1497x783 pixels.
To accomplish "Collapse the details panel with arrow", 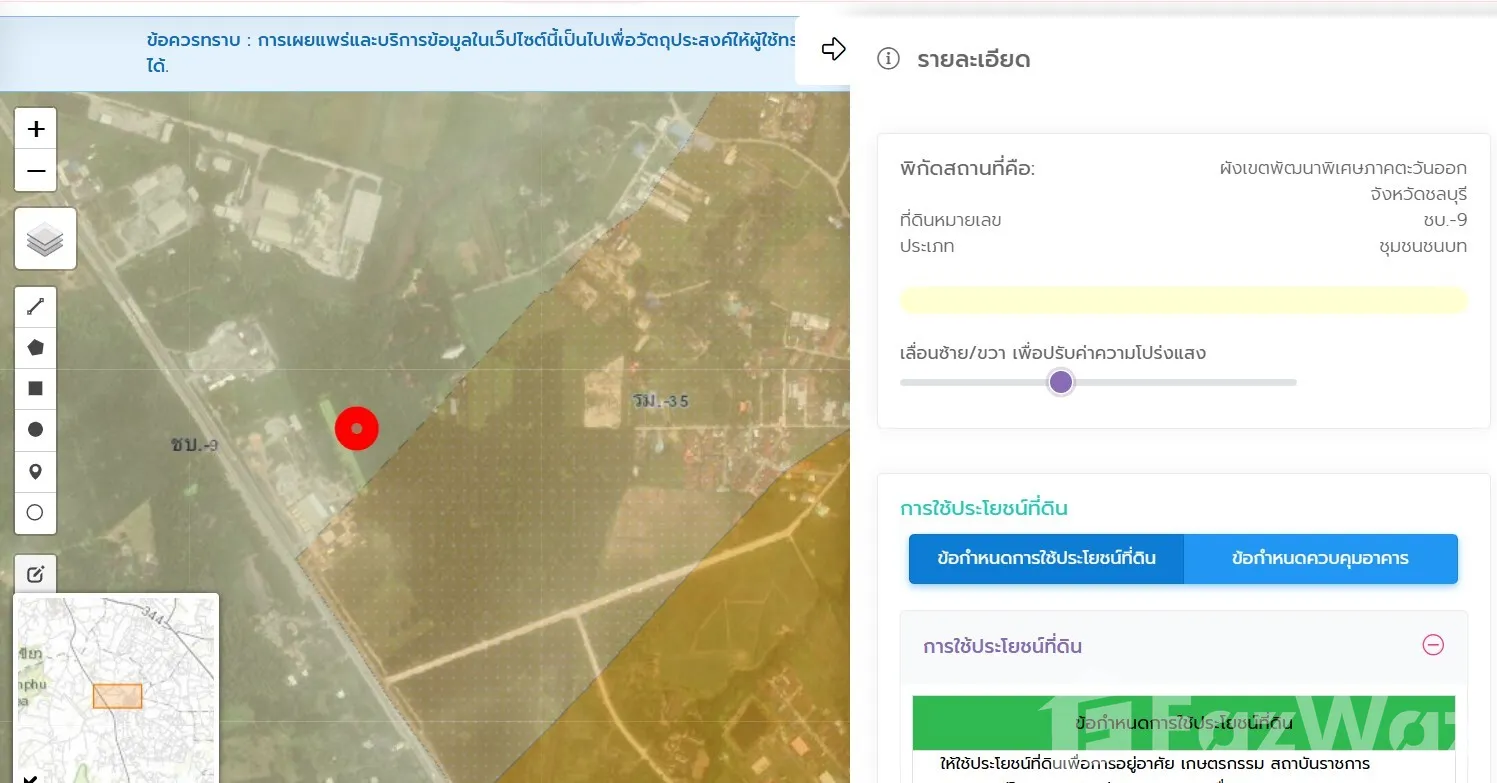I will coord(833,49).
